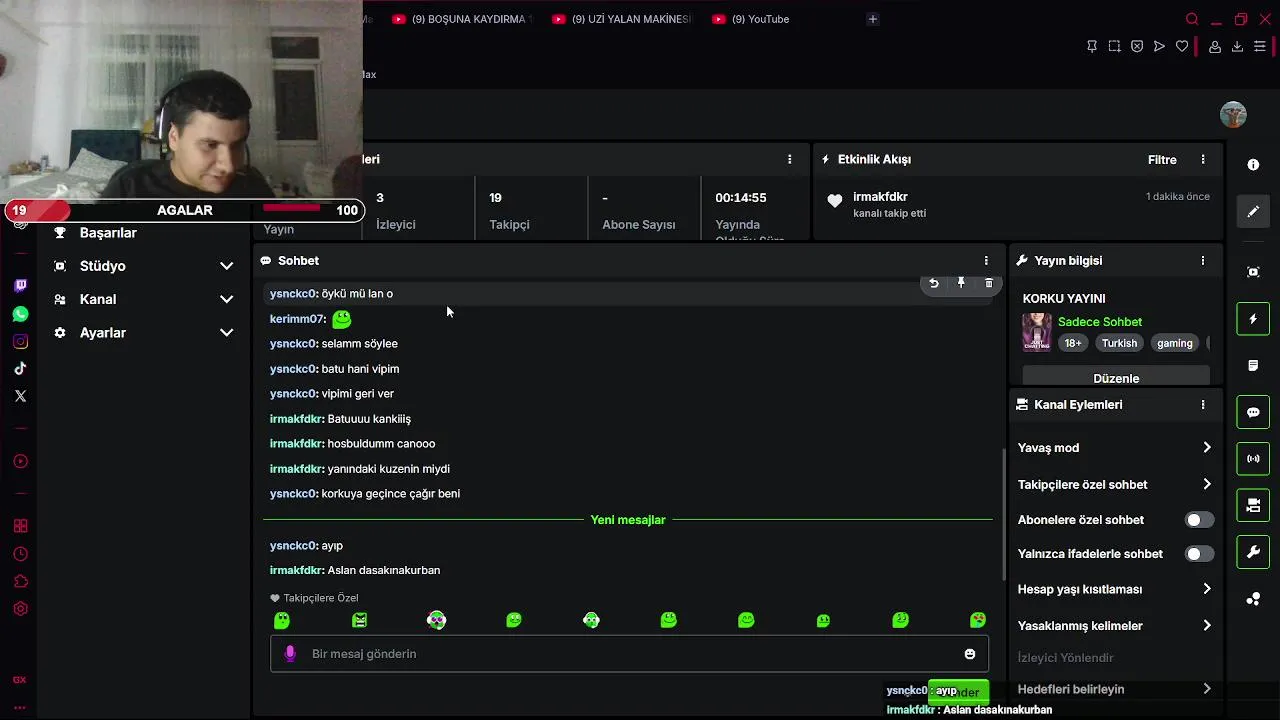This screenshot has width=1280, height=720.
Task: Click the Filtre button in Etkinlik Akışı
Action: (1162, 160)
